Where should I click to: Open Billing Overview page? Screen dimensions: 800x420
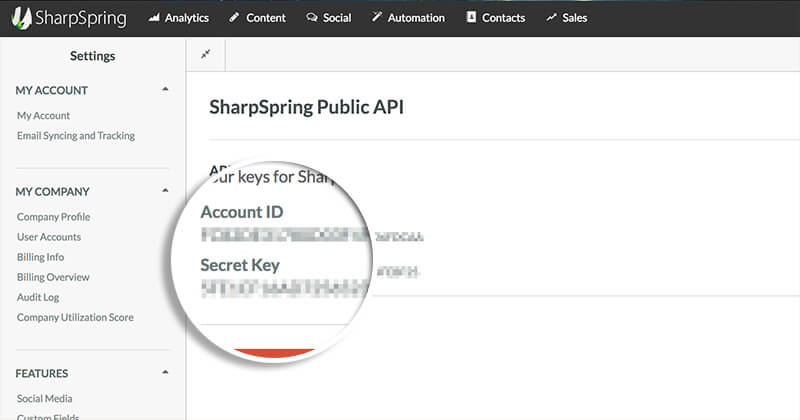(53, 277)
